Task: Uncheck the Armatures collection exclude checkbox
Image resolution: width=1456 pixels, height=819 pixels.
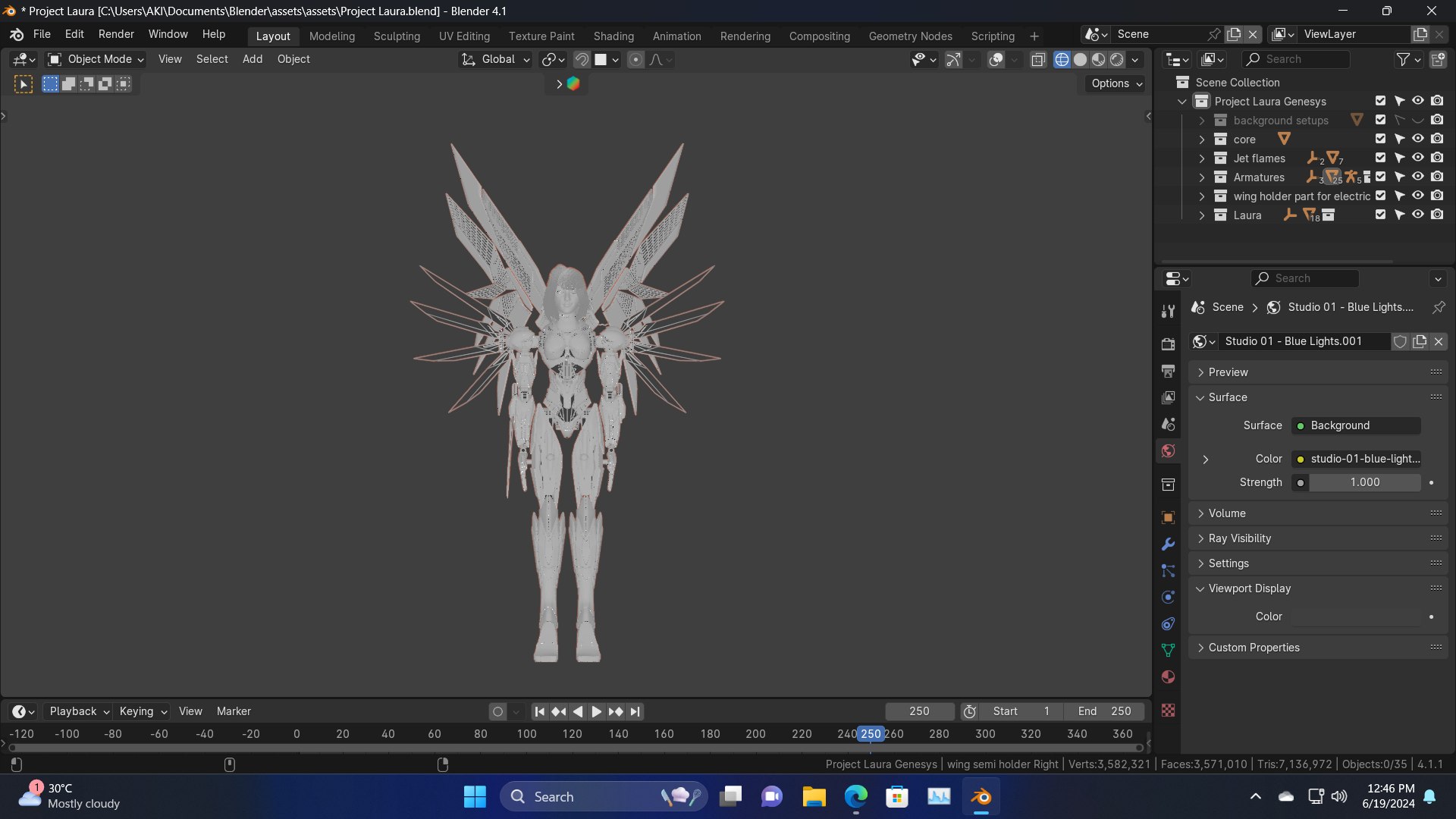Action: (1380, 177)
